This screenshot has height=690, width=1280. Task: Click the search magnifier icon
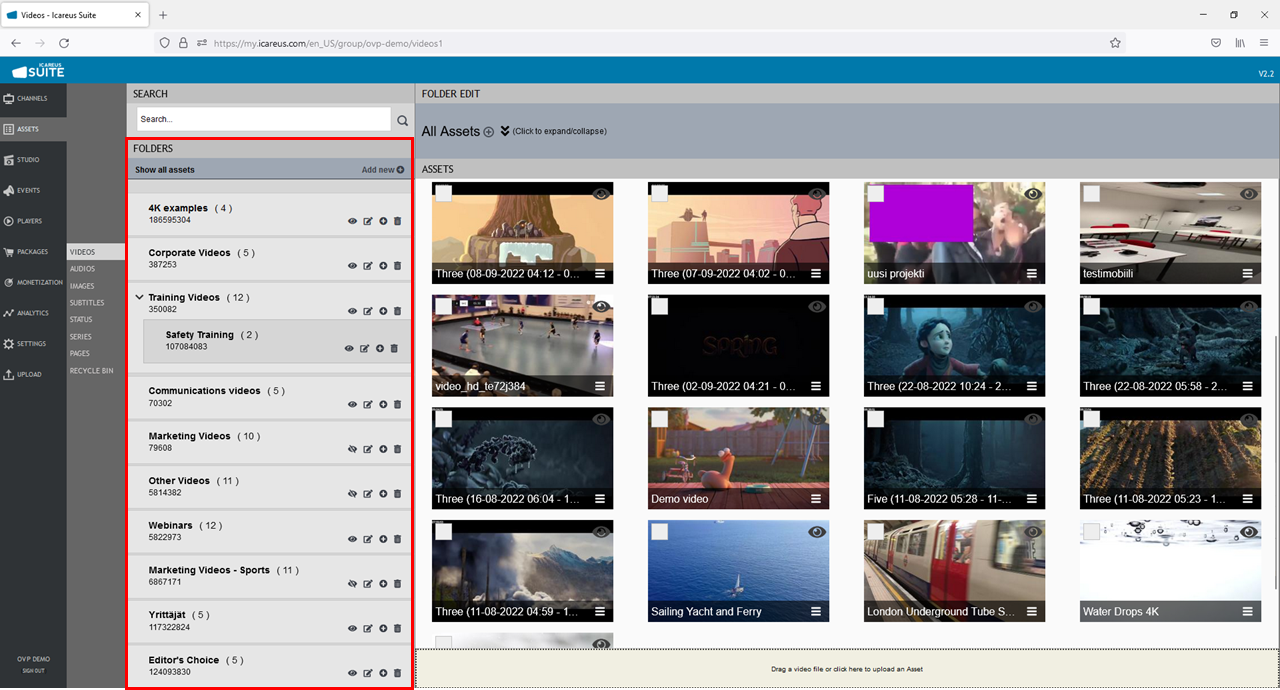click(x=403, y=120)
